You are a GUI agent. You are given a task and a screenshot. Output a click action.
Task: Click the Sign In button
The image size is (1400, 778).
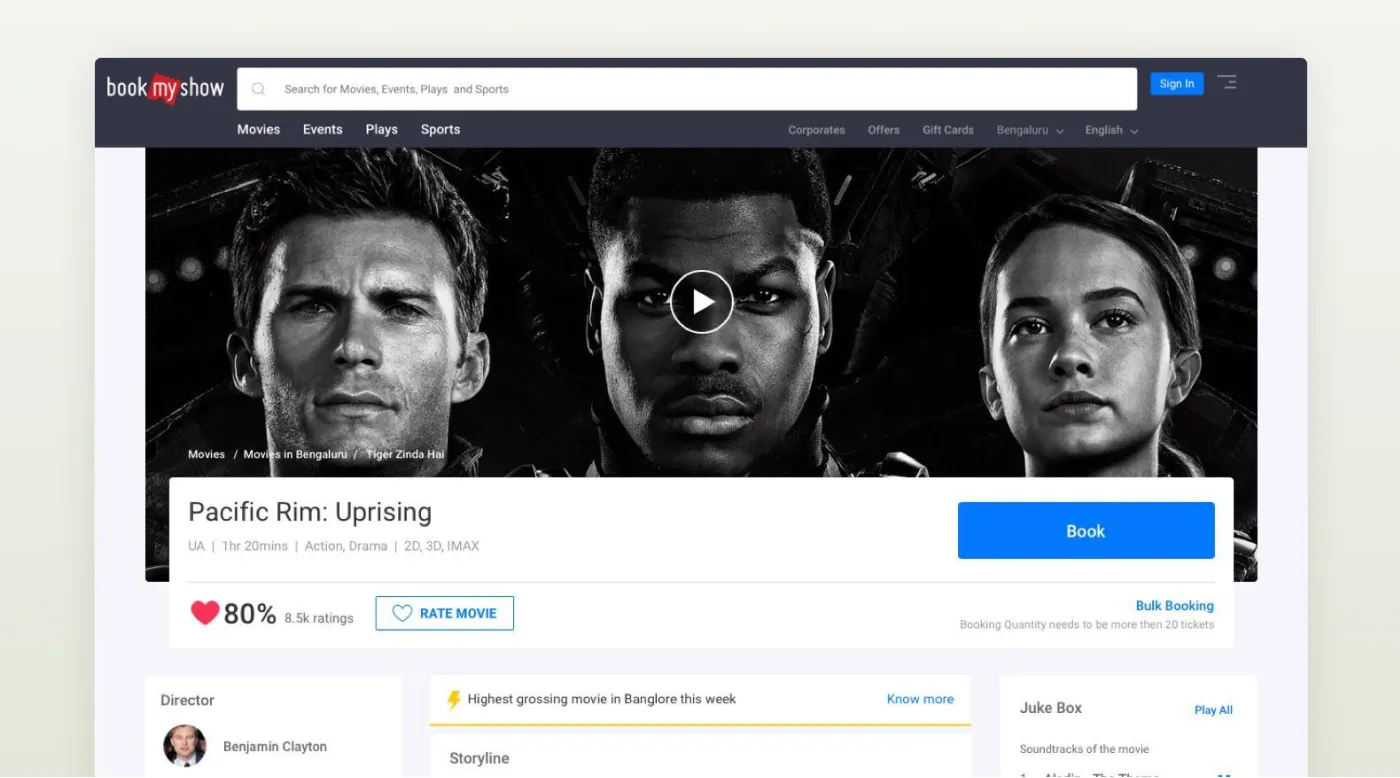click(1177, 84)
